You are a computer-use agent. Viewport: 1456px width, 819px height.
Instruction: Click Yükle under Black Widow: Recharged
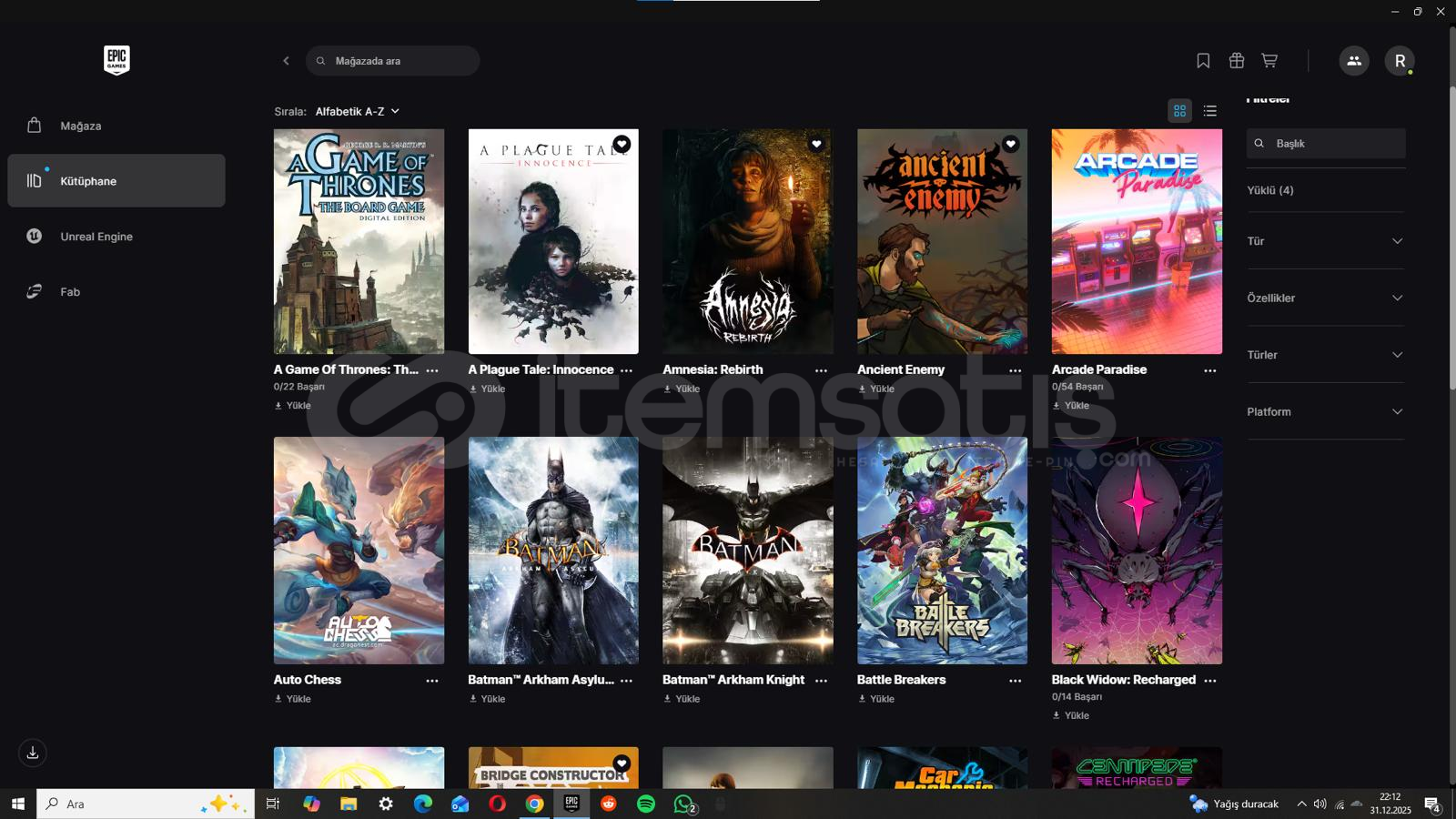coord(1071,715)
